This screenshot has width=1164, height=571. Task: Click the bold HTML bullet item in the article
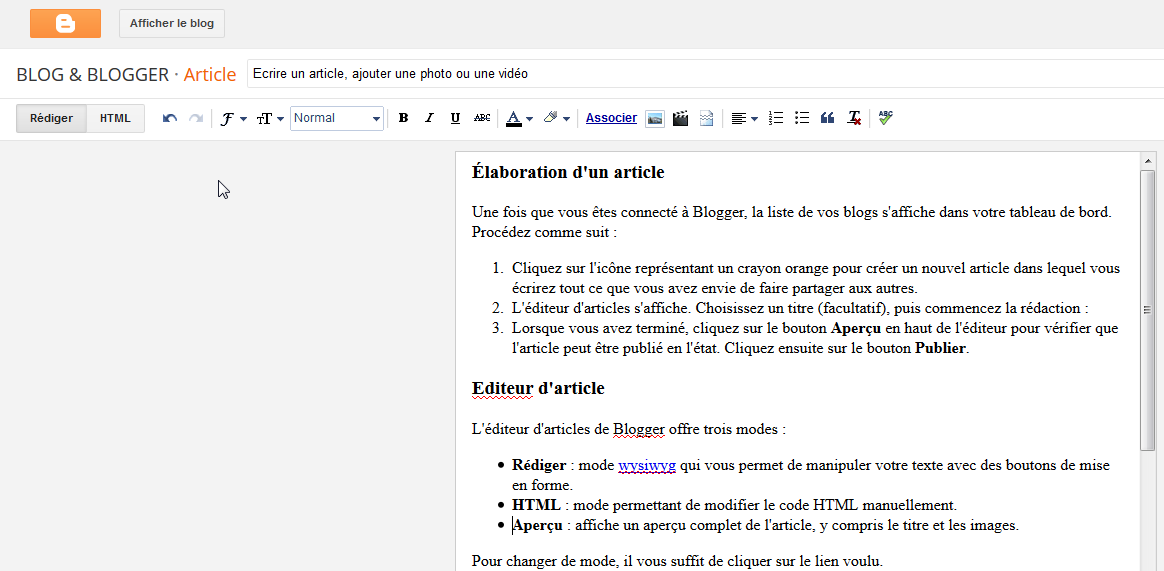[536, 506]
